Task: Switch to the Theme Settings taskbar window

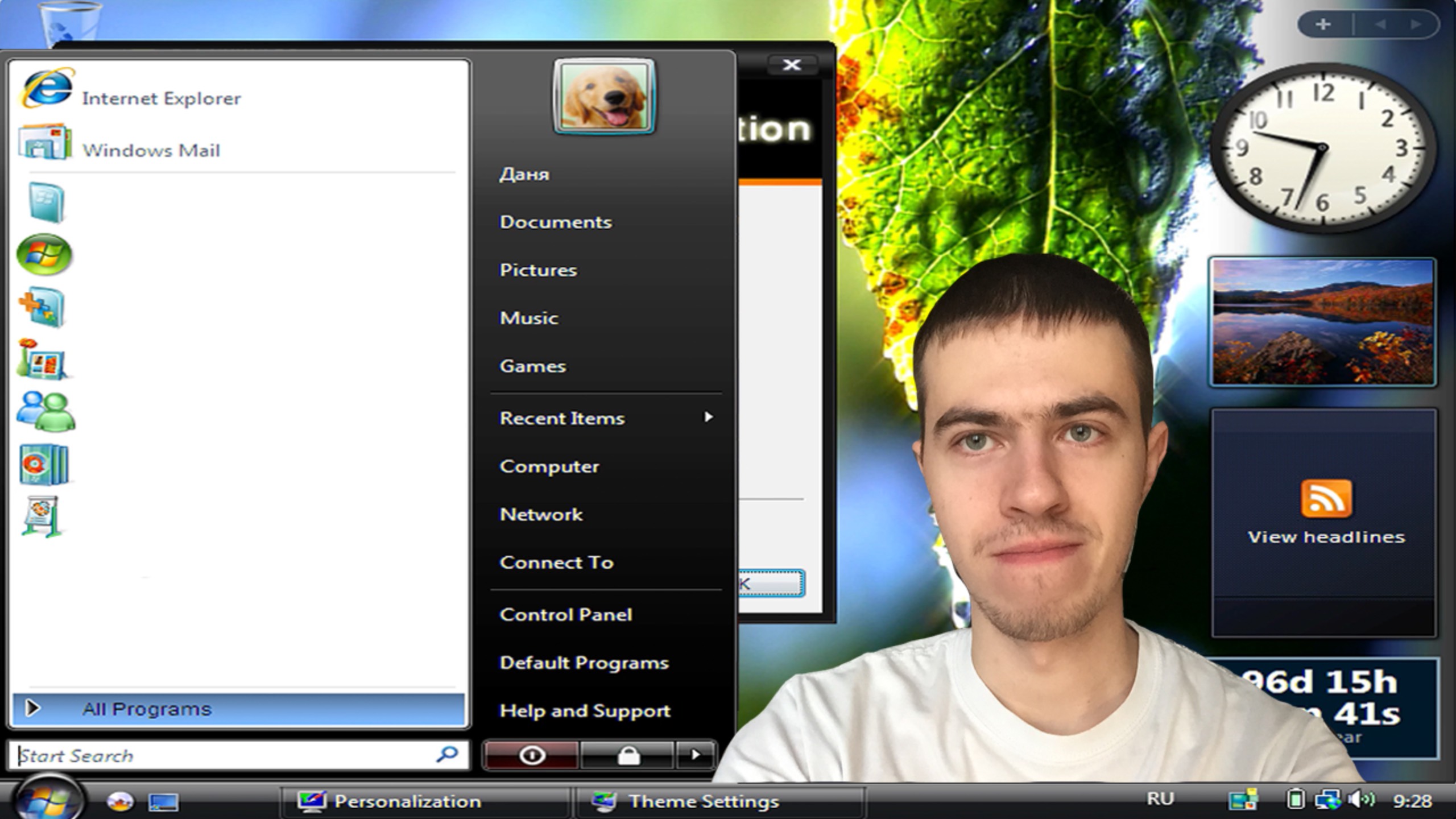Action: click(x=720, y=801)
